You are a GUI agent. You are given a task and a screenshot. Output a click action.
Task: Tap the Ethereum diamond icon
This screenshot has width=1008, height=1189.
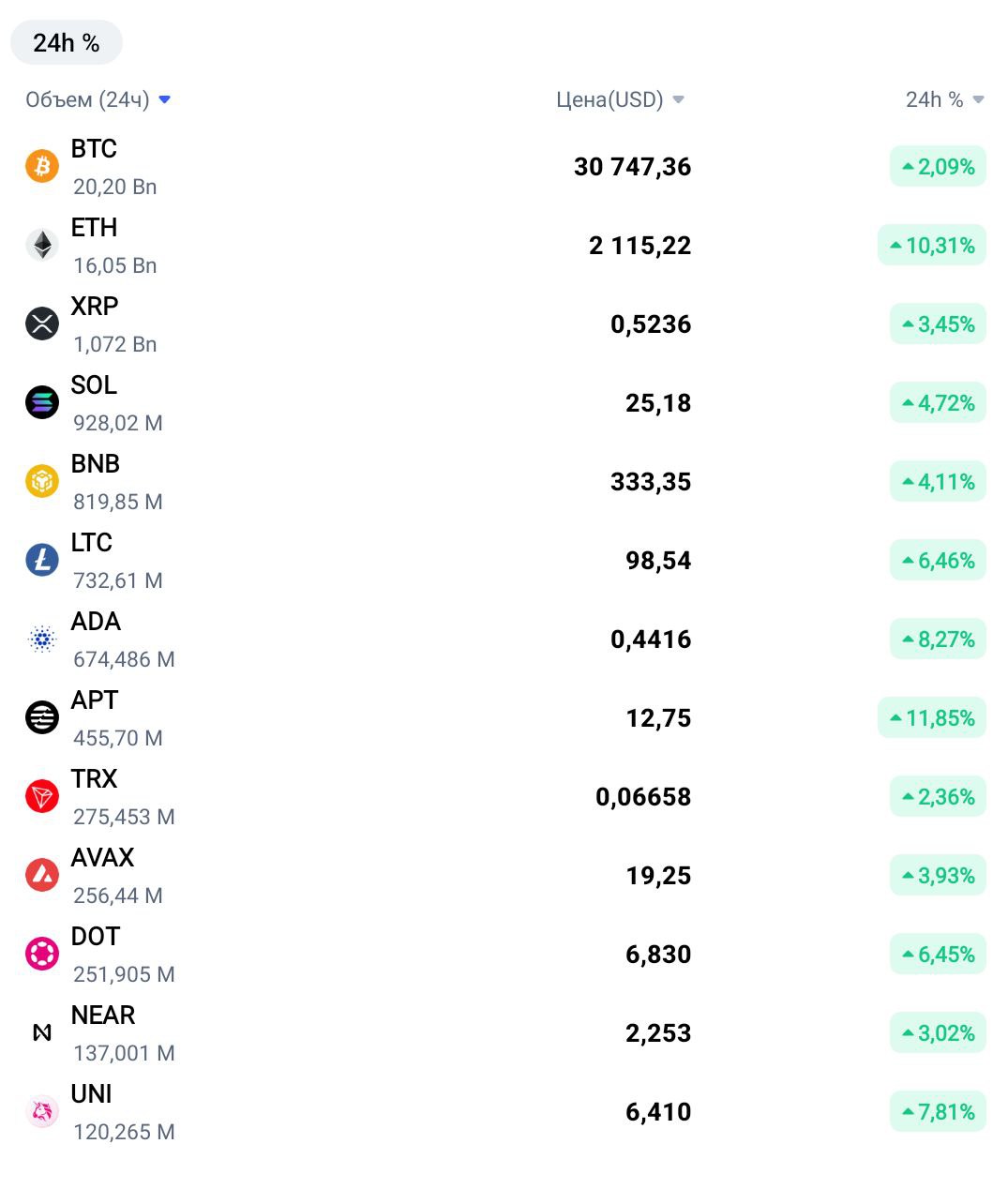[41, 245]
